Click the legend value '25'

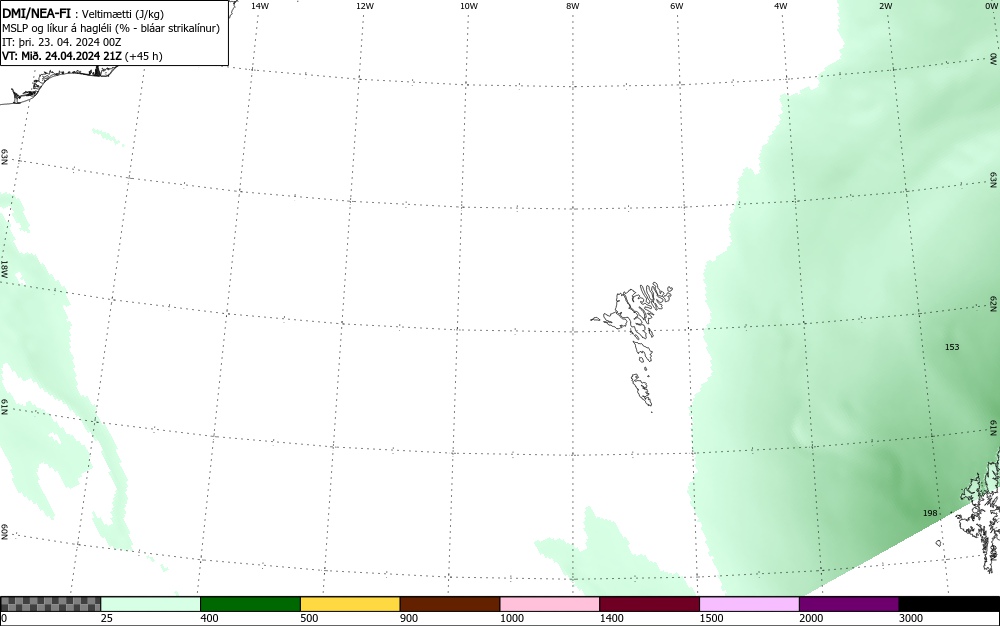point(107,618)
